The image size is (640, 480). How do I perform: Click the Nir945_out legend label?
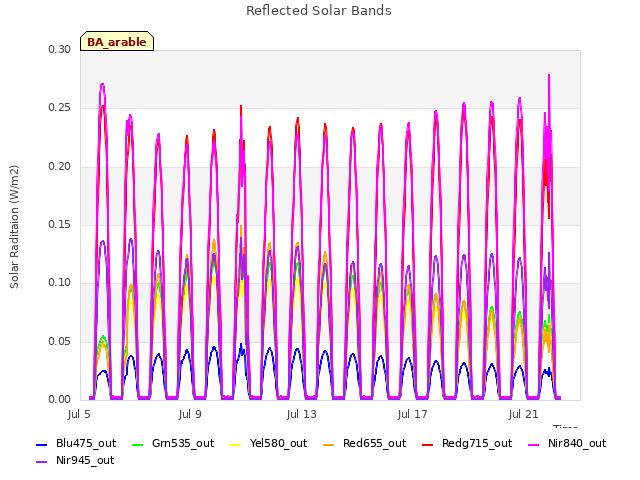pos(85,460)
